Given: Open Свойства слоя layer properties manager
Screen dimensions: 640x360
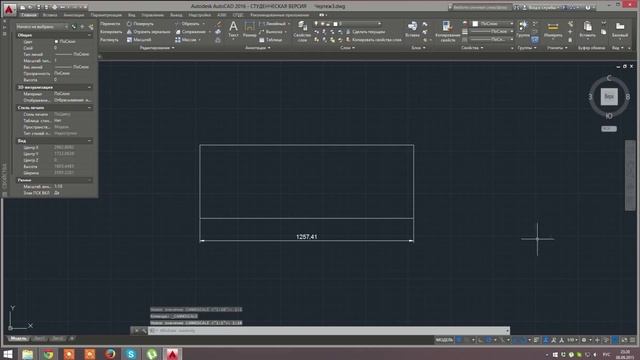Looking at the screenshot, I should [302, 31].
